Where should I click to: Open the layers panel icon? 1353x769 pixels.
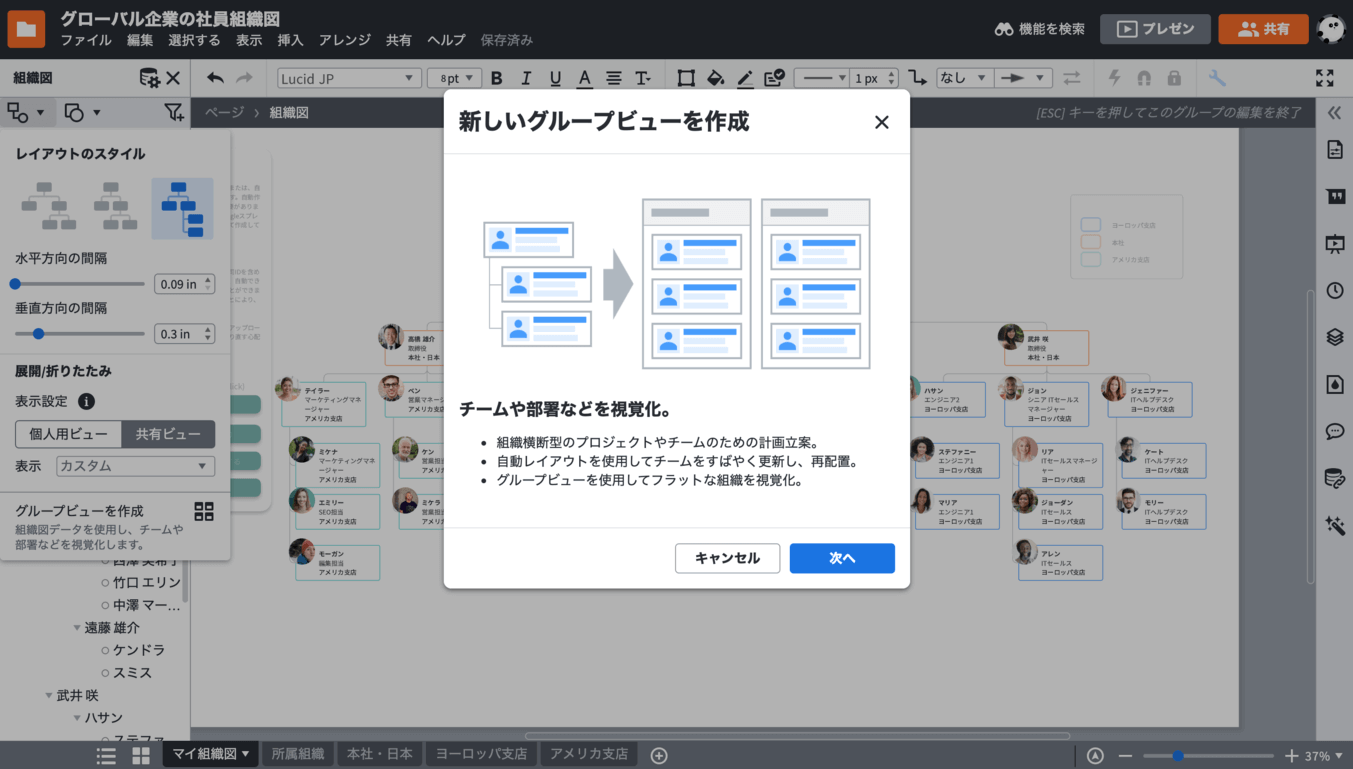coord(1334,337)
